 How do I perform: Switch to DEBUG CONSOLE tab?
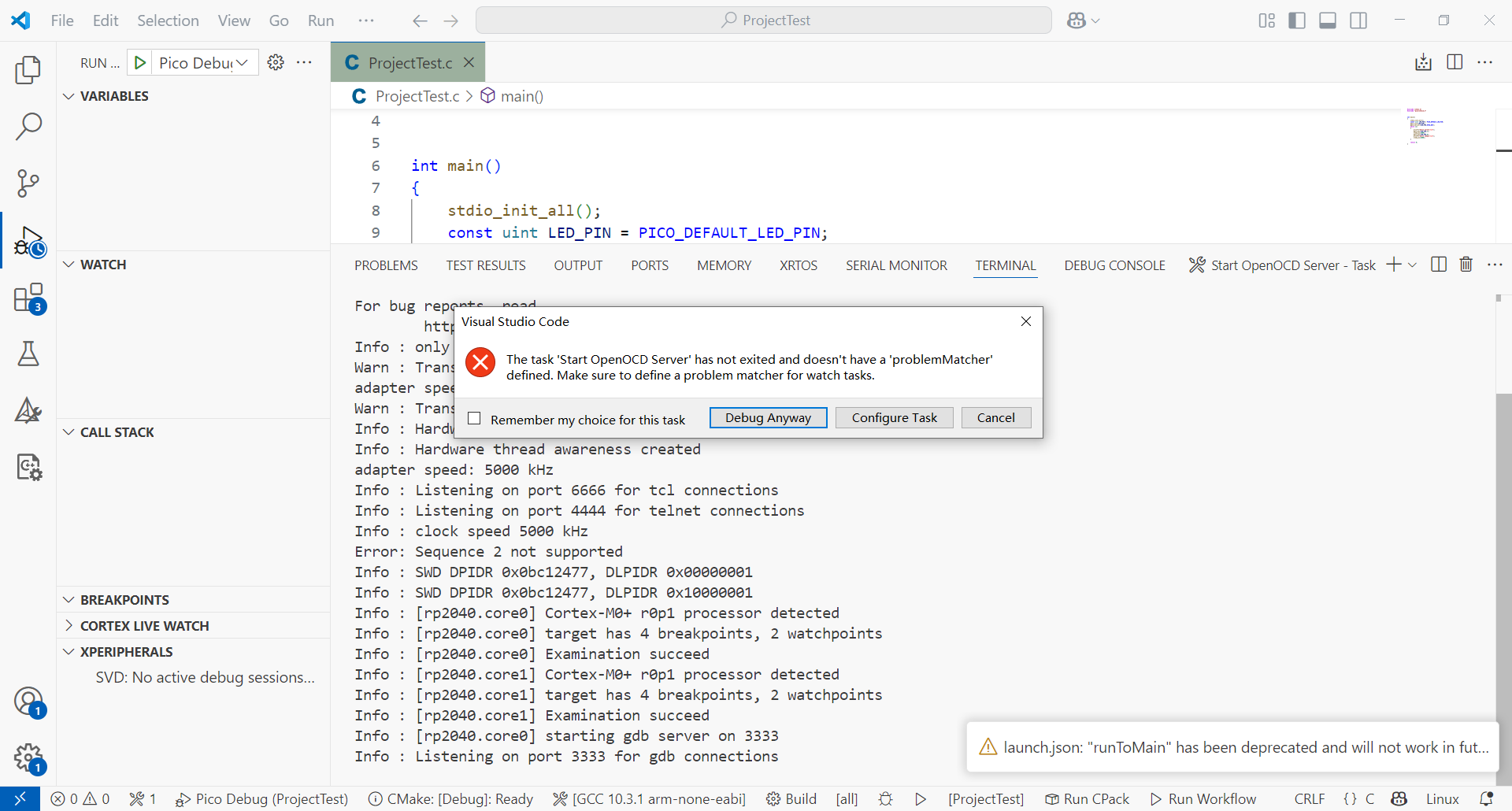coord(1114,265)
